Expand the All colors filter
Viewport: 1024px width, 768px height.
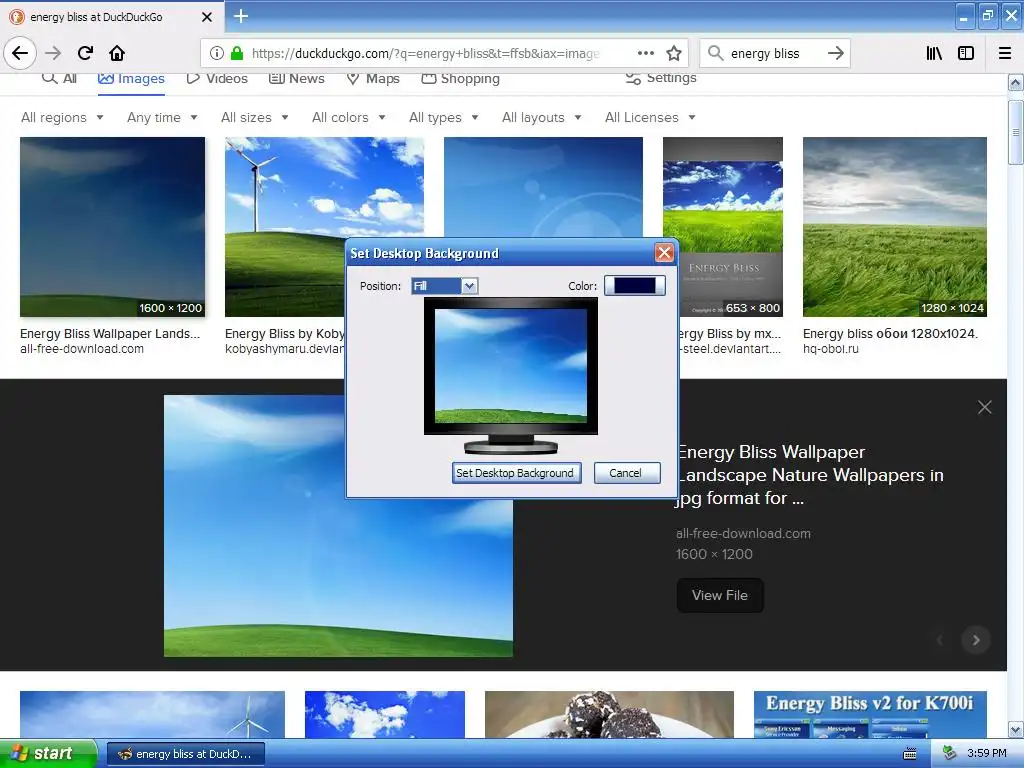pos(349,118)
